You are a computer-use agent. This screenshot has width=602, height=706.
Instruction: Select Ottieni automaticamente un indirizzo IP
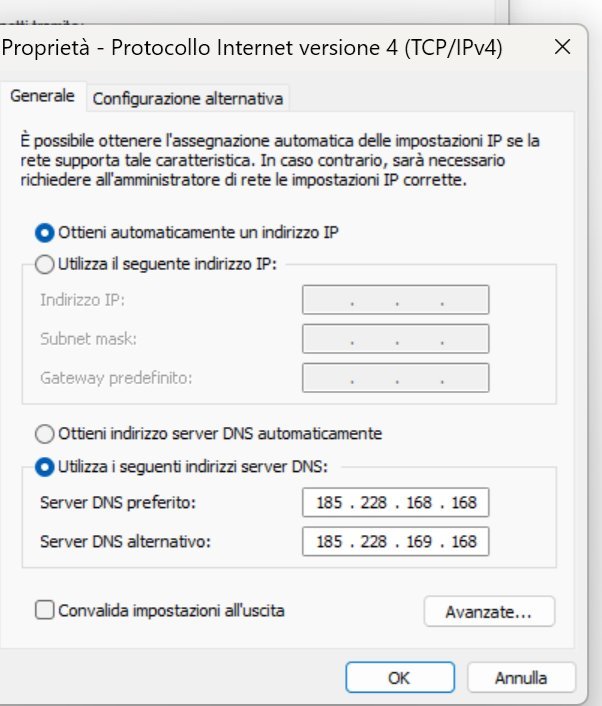44,232
